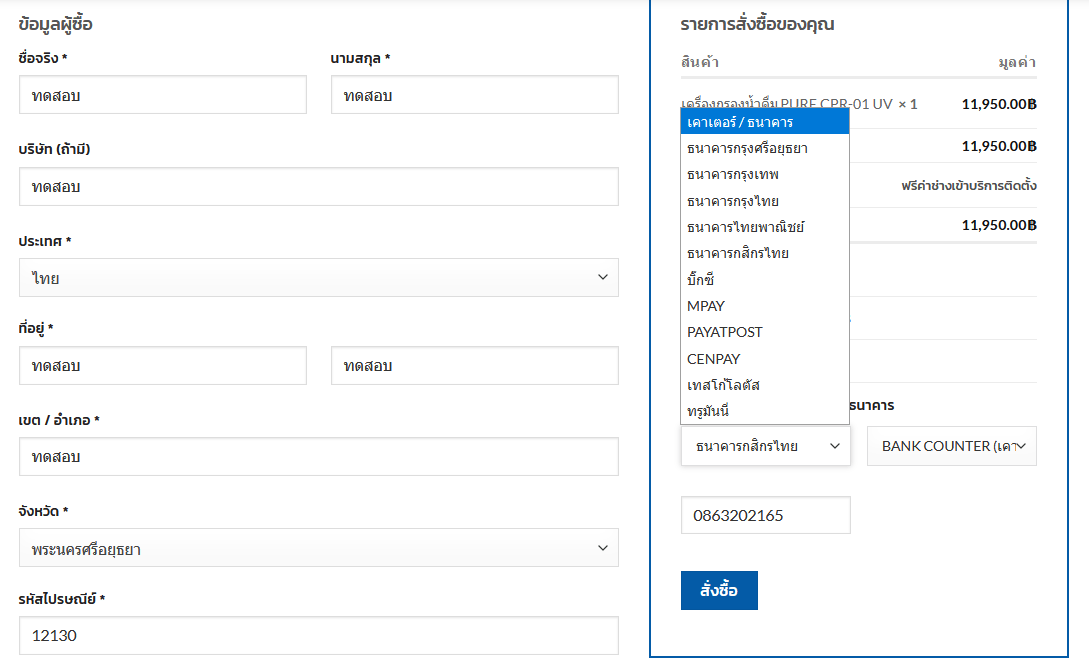Click the สั่งซื้อ order button
Screen dimensions: 1089x663
719,590
